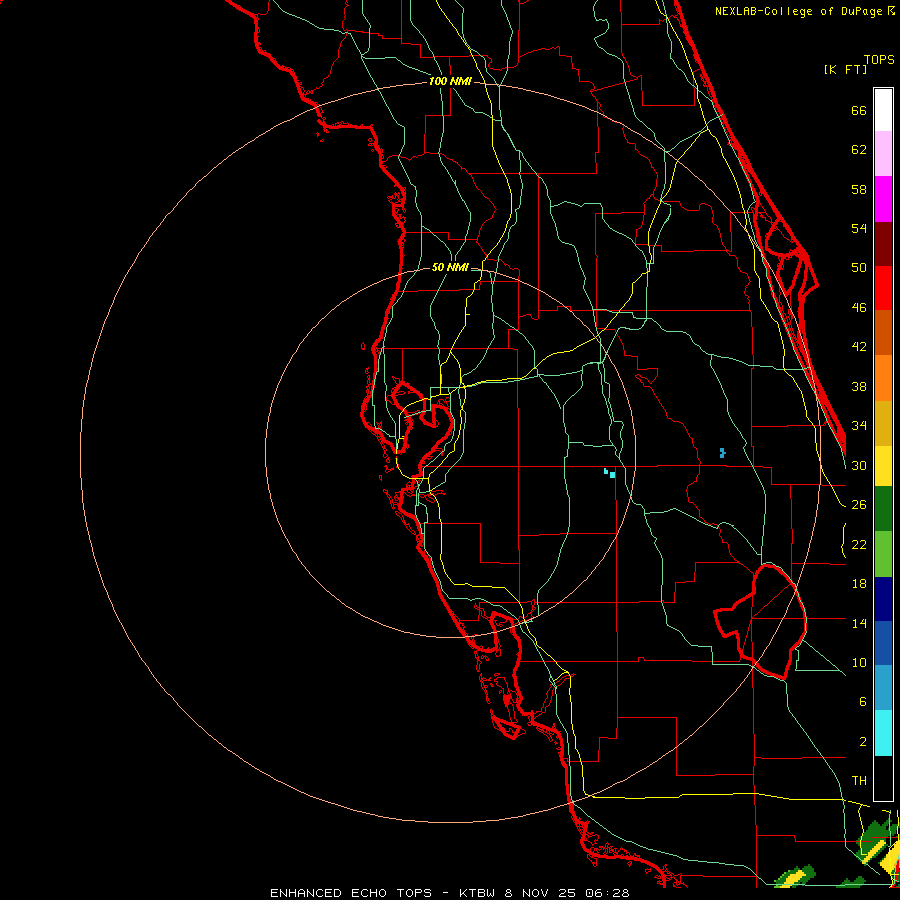Pick the light blue legend swatch

(x=883, y=688)
